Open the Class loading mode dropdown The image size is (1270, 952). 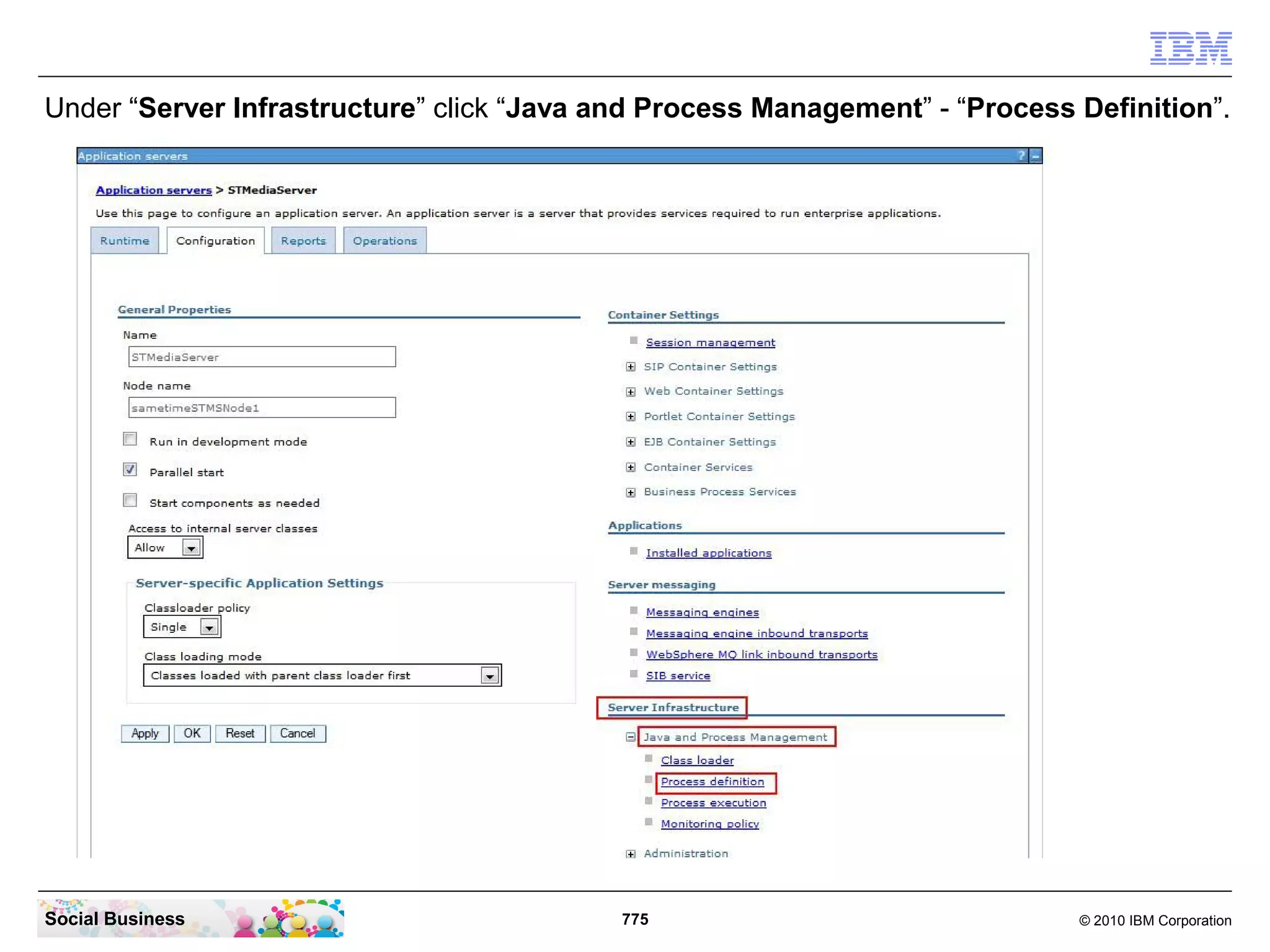(322, 676)
